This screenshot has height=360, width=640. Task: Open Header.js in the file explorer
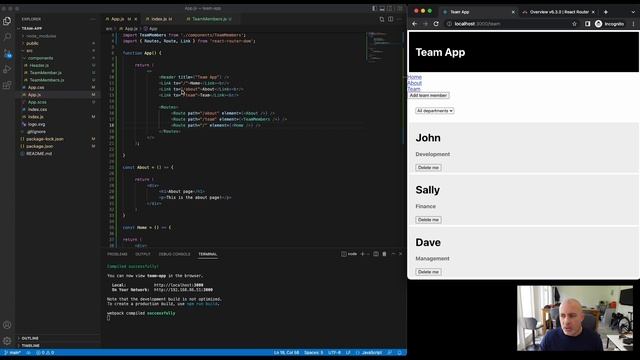pos(57,65)
